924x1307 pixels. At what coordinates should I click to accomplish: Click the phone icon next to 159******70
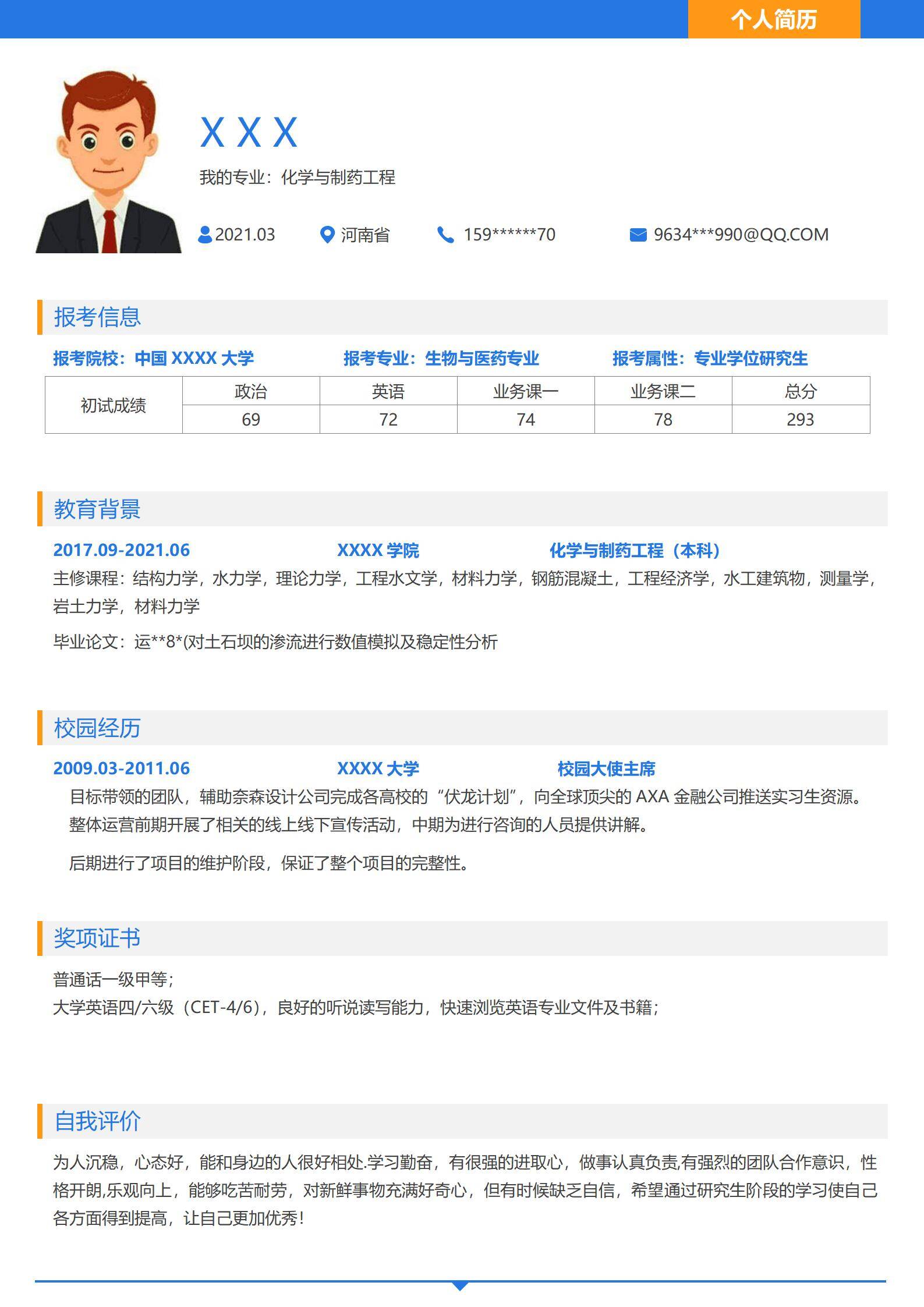coord(445,235)
